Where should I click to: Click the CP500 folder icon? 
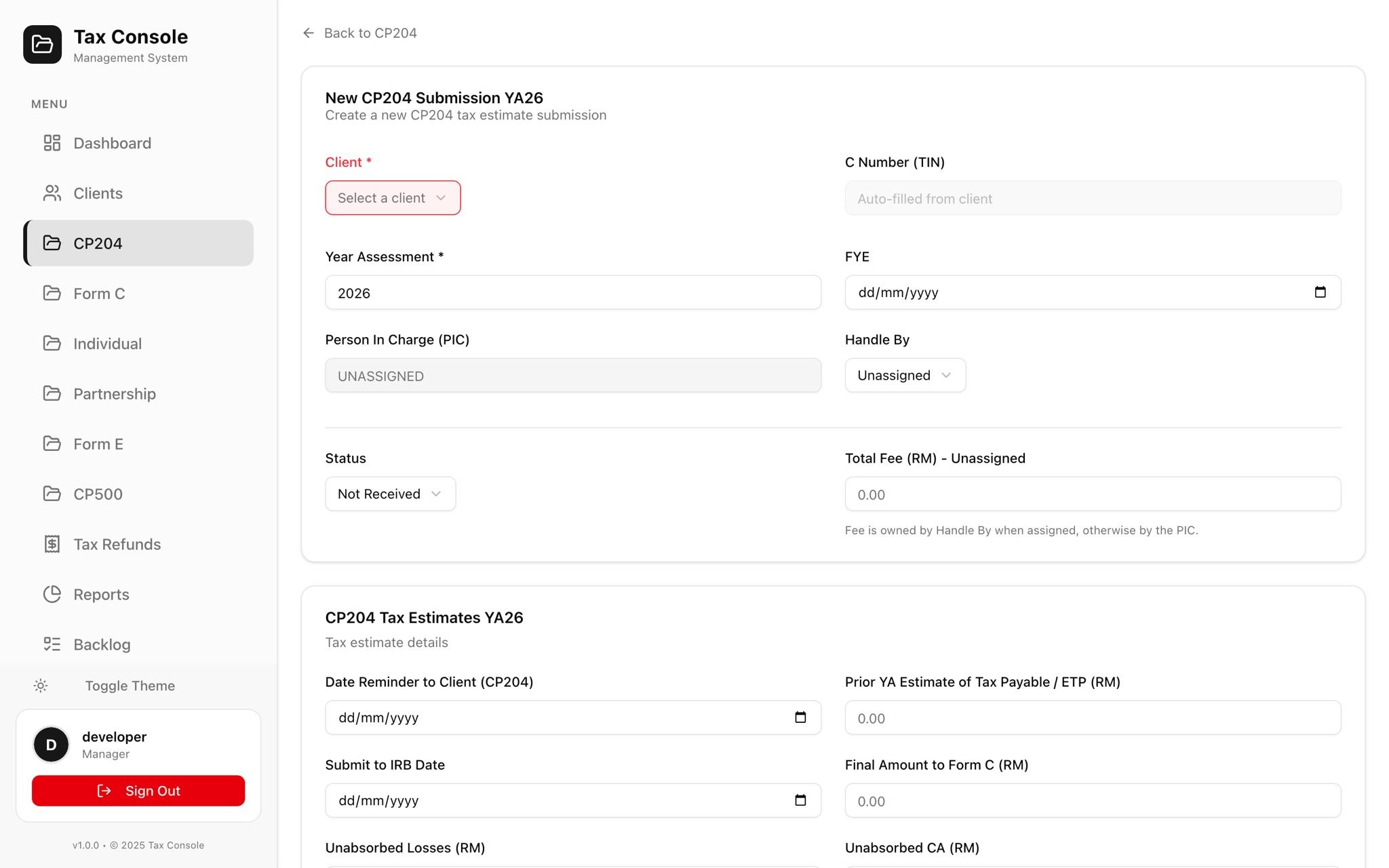pyautogui.click(x=52, y=494)
